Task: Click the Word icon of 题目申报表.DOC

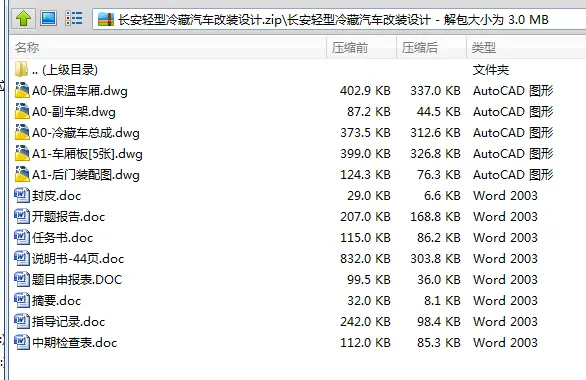Action: point(22,279)
